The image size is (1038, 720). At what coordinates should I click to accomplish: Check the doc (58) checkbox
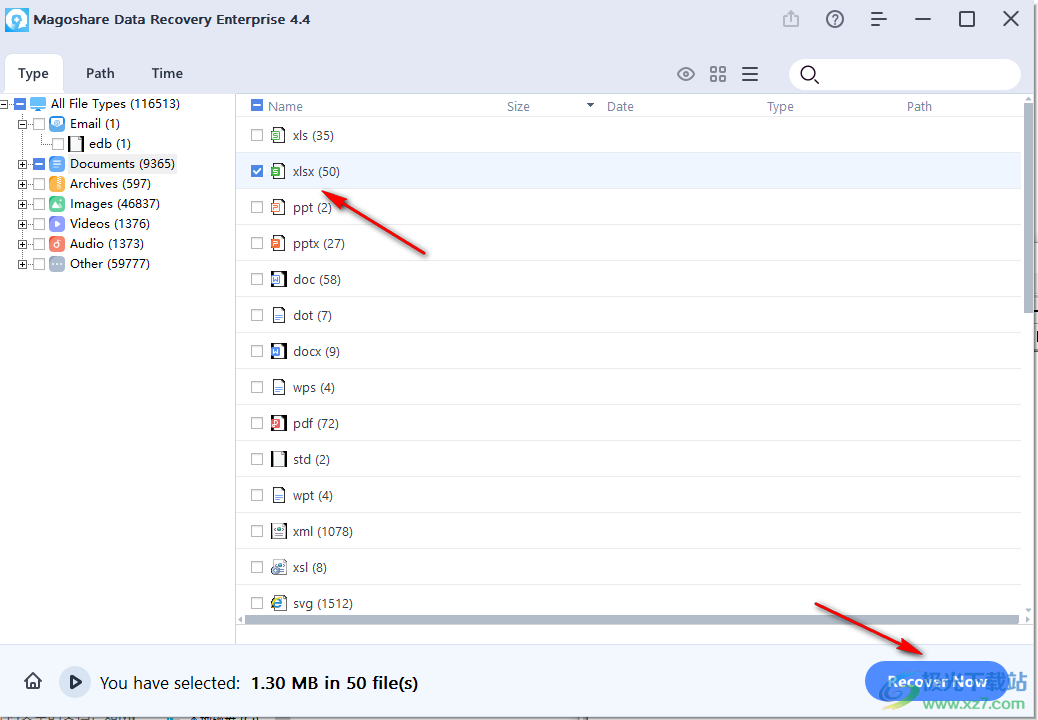pyautogui.click(x=257, y=279)
